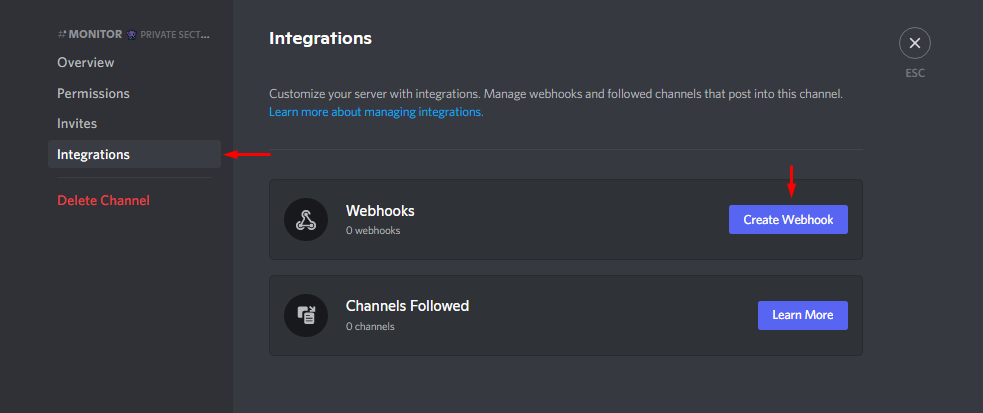Click the Channels Followed row title

click(x=407, y=306)
